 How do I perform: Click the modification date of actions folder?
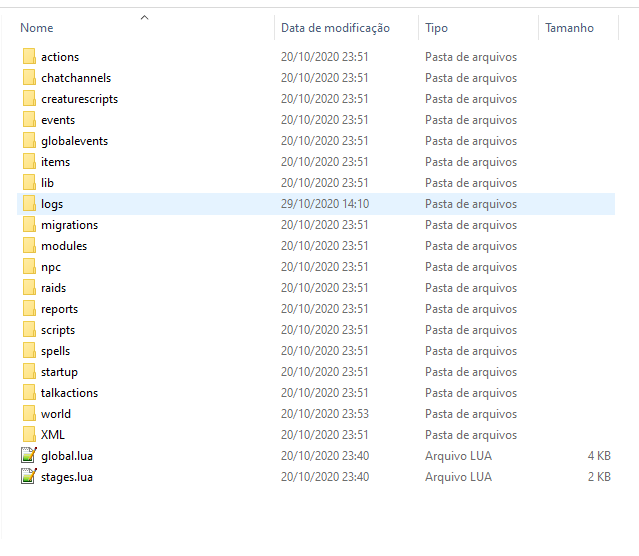point(324,57)
